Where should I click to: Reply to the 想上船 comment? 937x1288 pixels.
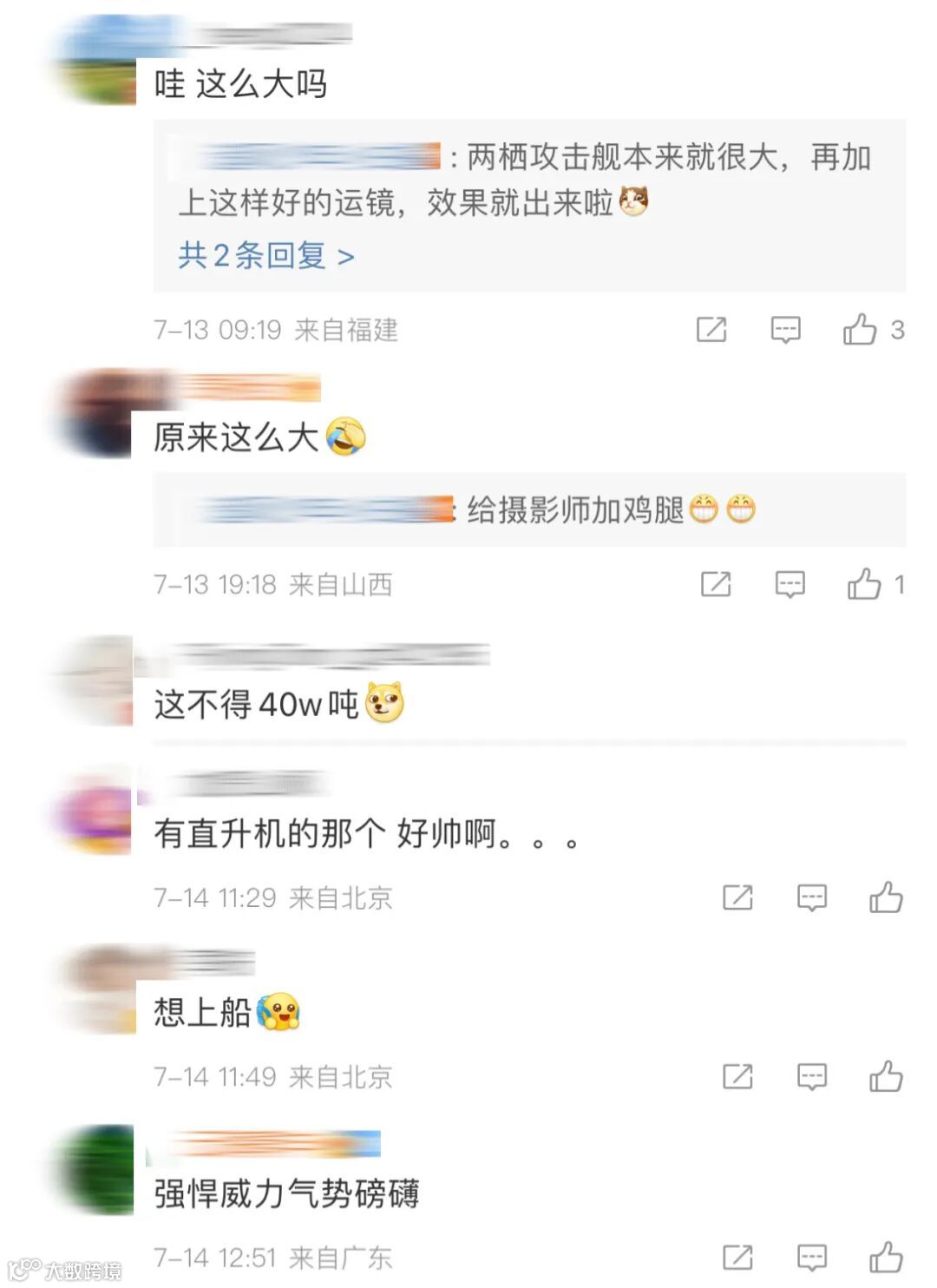point(812,1077)
